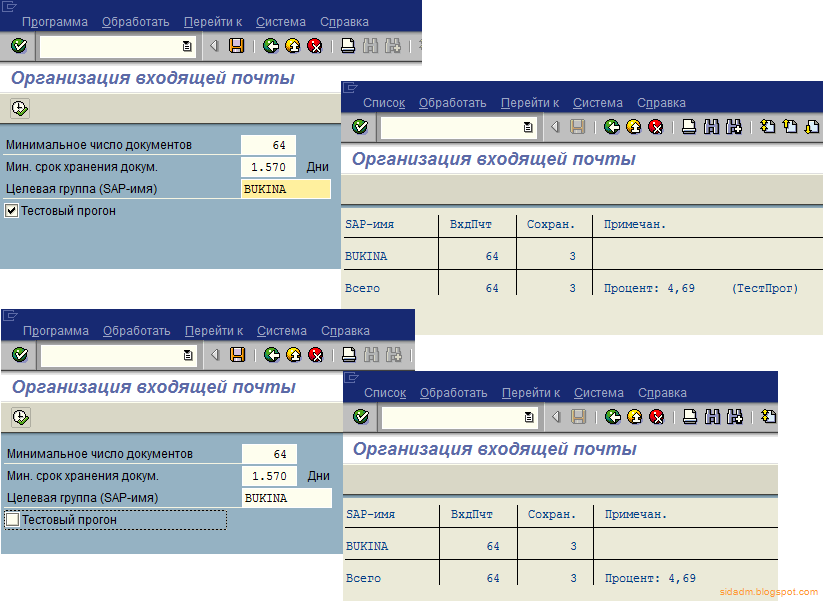The image size is (824, 601).
Task: Click Сохран. column header in top-right list
Action: pos(551,225)
